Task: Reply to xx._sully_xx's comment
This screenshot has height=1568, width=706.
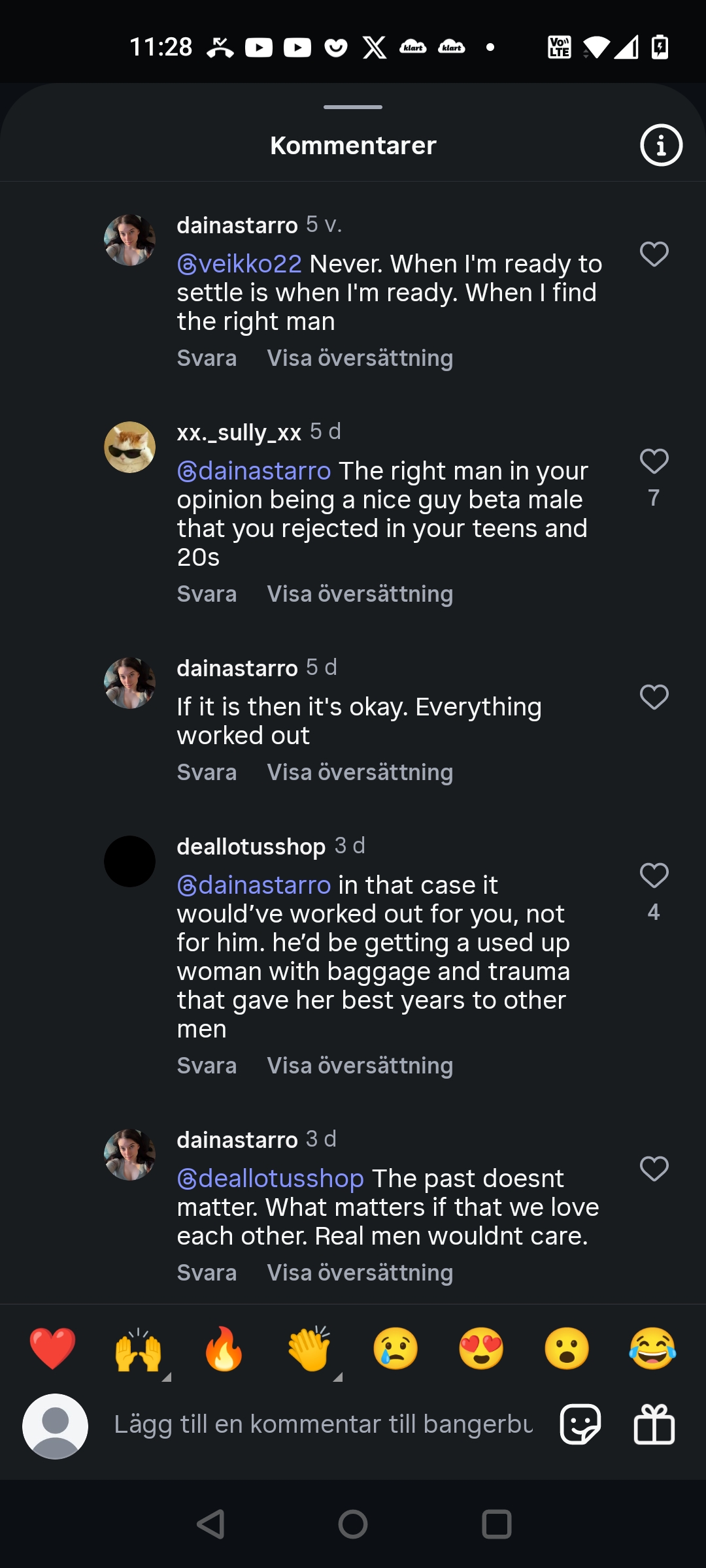Action: click(207, 594)
